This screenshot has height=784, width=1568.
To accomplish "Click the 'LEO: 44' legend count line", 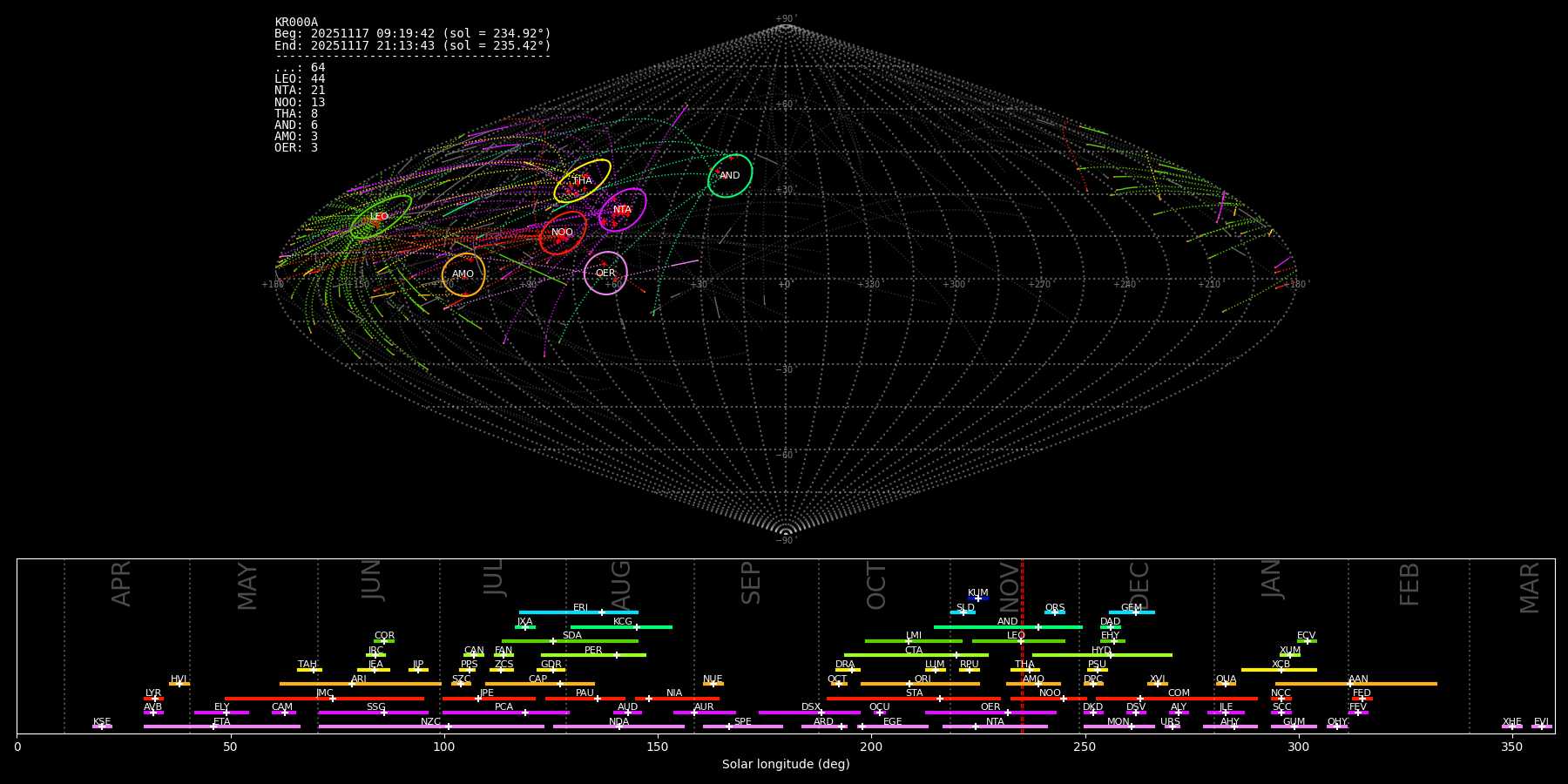I will click(300, 79).
